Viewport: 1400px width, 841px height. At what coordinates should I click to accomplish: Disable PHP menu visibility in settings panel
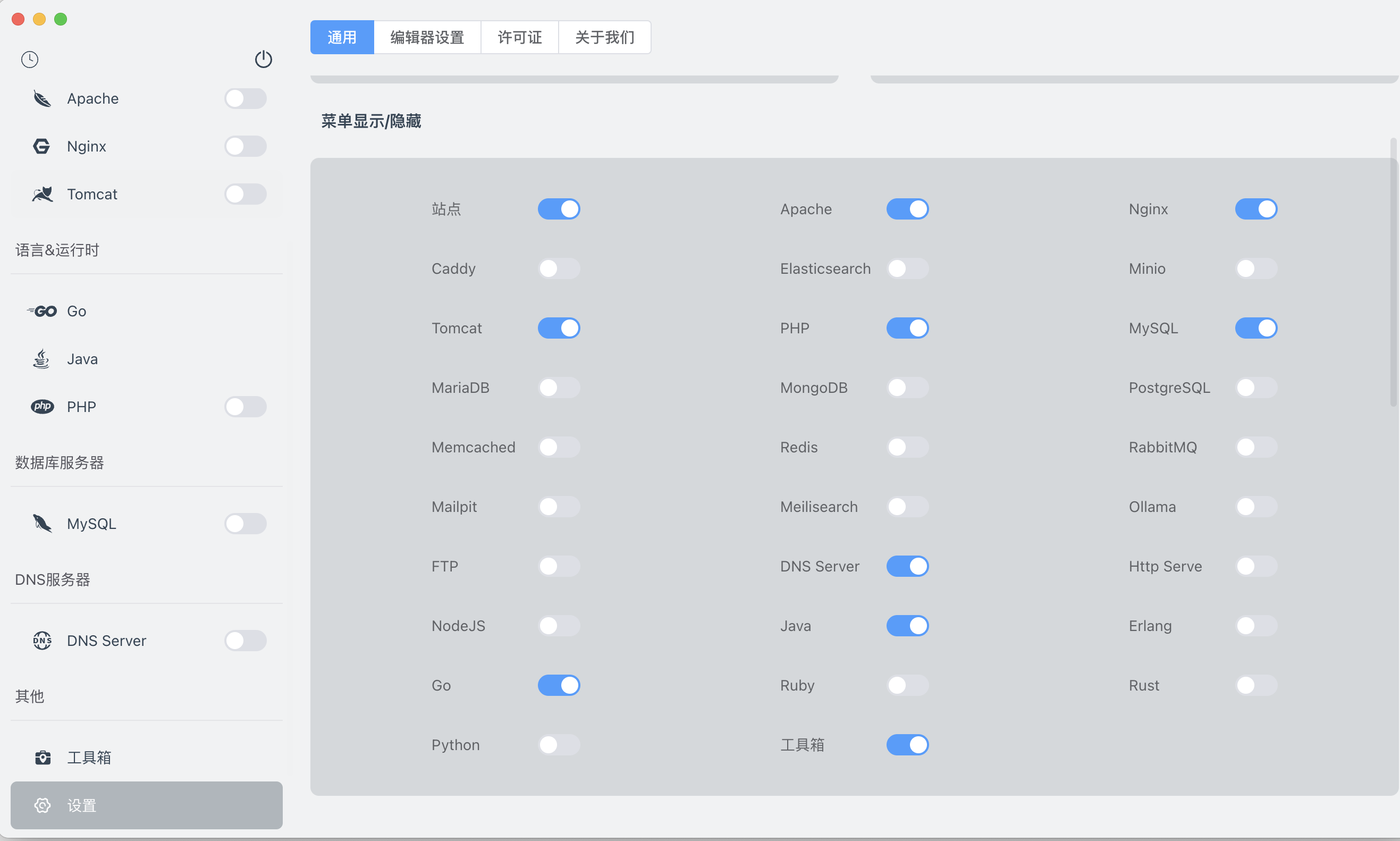pos(908,328)
